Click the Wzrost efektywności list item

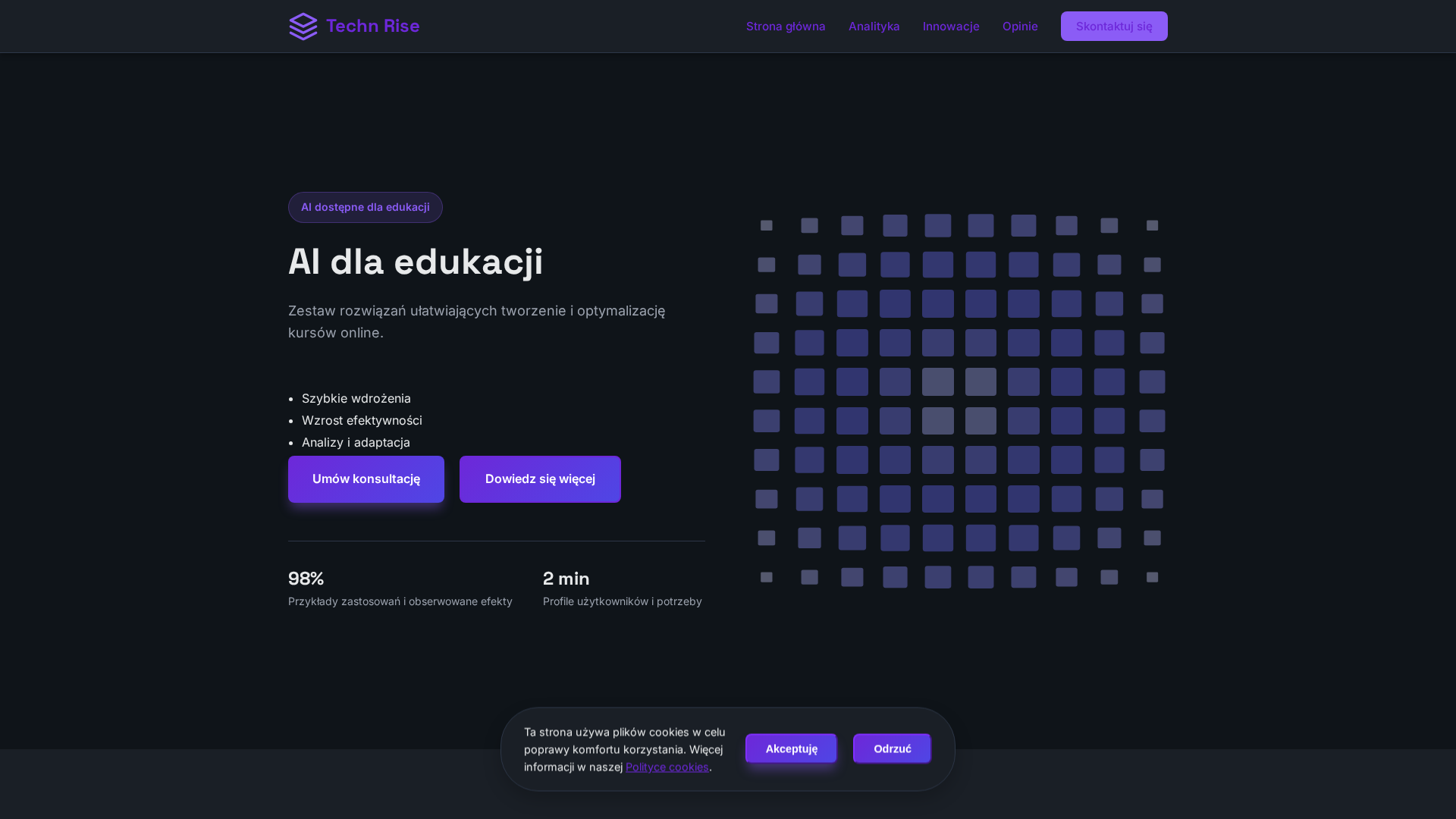pos(362,420)
